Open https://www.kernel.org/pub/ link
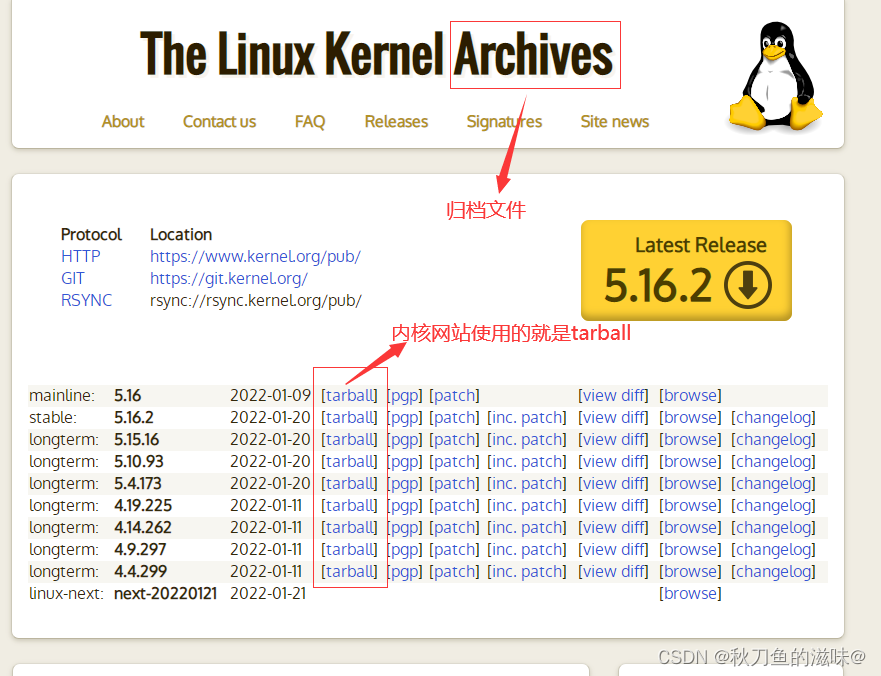Screen dimensions: 881x676 coord(255,256)
